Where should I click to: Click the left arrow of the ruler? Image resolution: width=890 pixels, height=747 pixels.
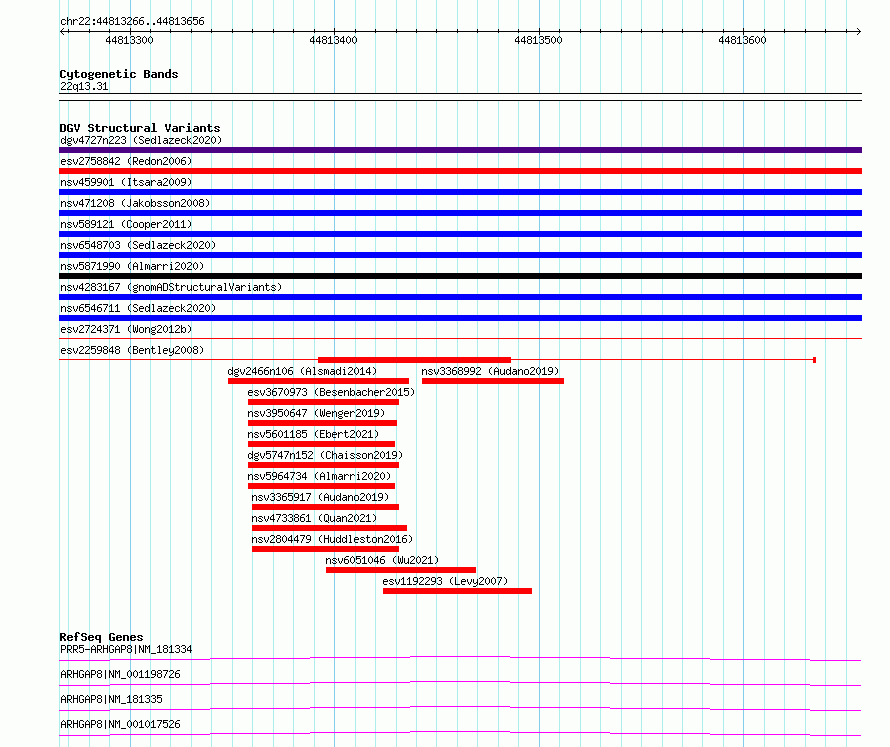pyautogui.click(x=63, y=31)
